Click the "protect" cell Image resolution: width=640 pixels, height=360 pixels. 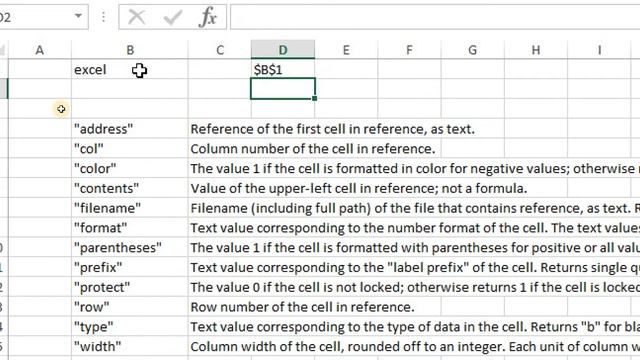click(x=130, y=287)
